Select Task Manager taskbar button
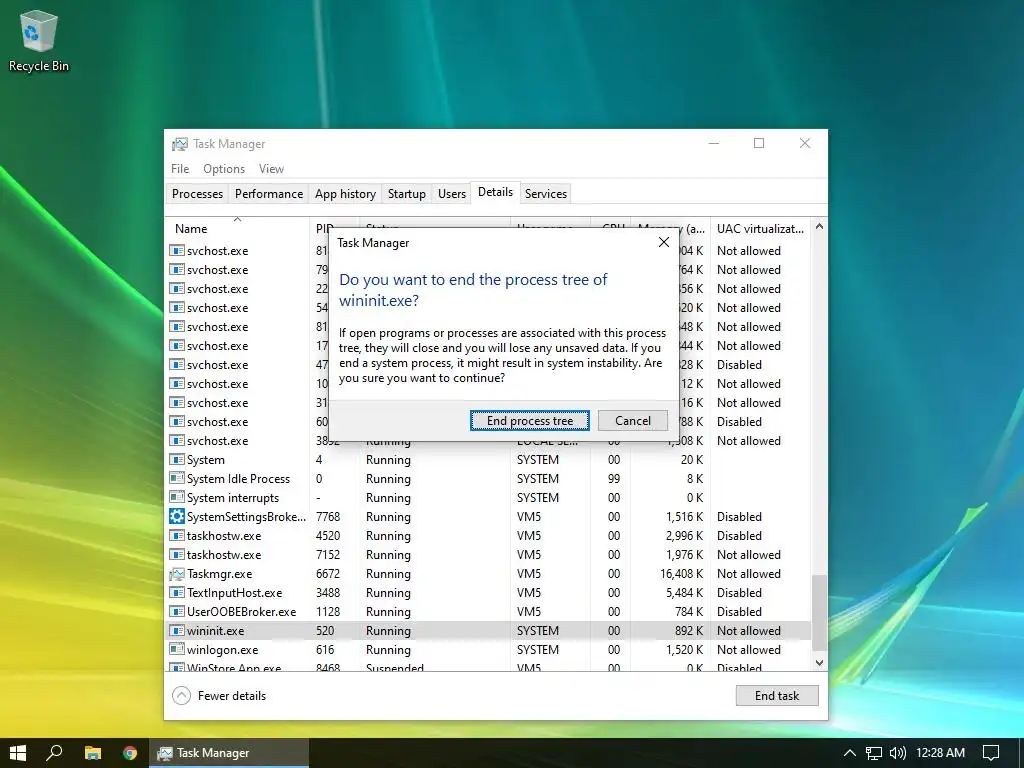The height and width of the screenshot is (768, 1024). point(229,753)
